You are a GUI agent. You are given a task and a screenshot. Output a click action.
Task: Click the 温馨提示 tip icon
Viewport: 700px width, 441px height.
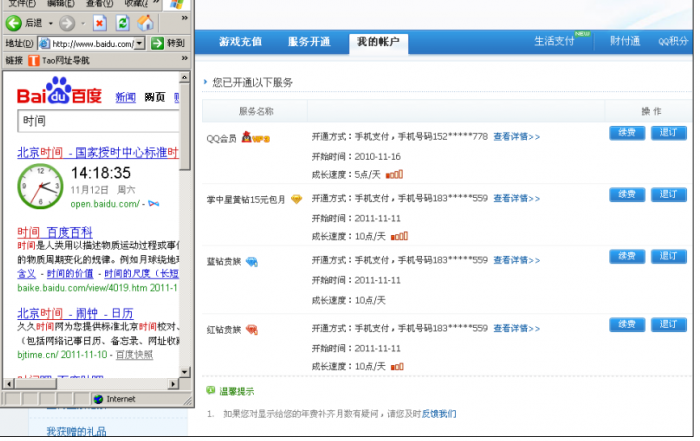(210, 391)
